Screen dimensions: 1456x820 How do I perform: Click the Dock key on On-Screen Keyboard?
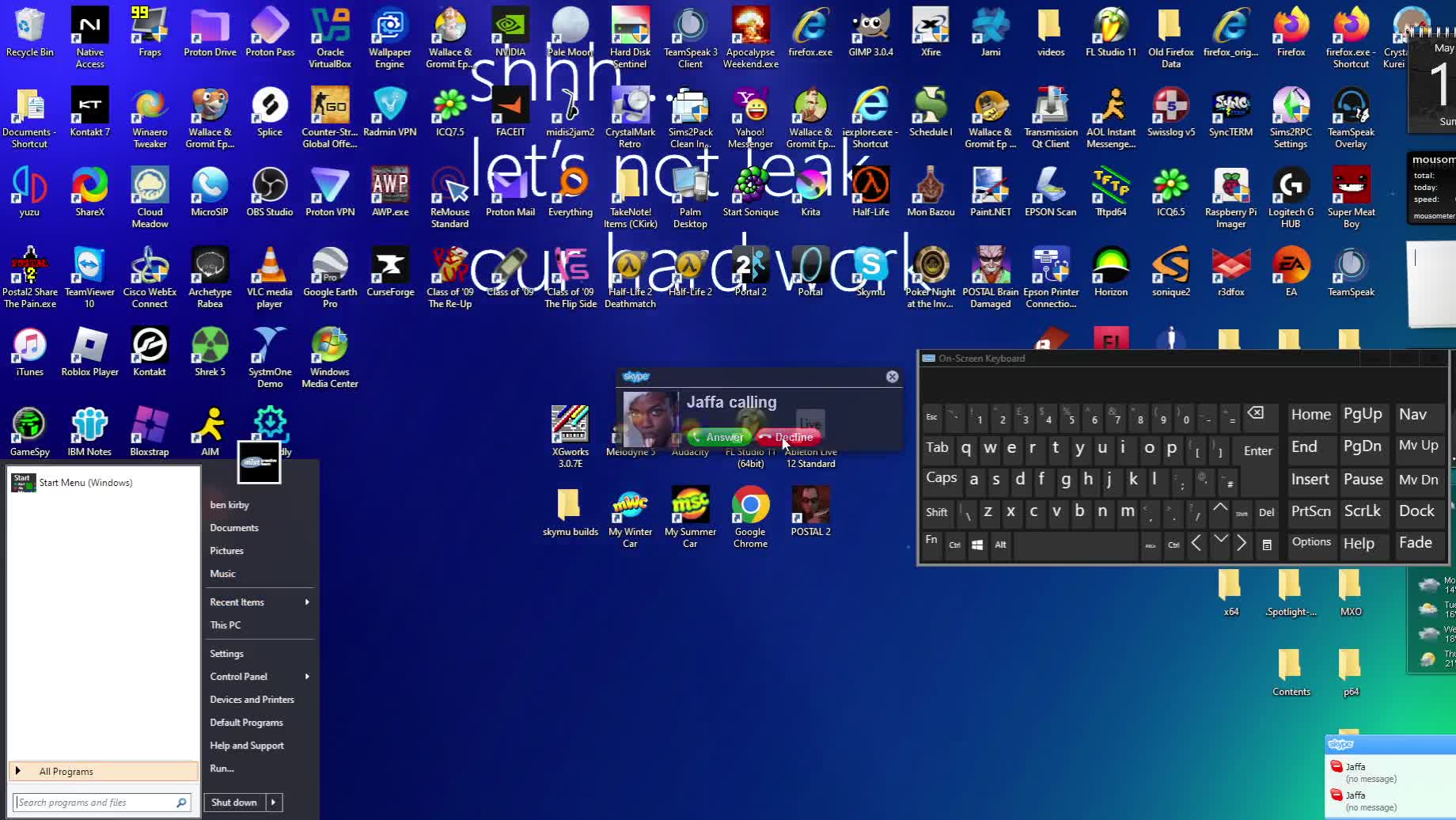[1416, 511]
